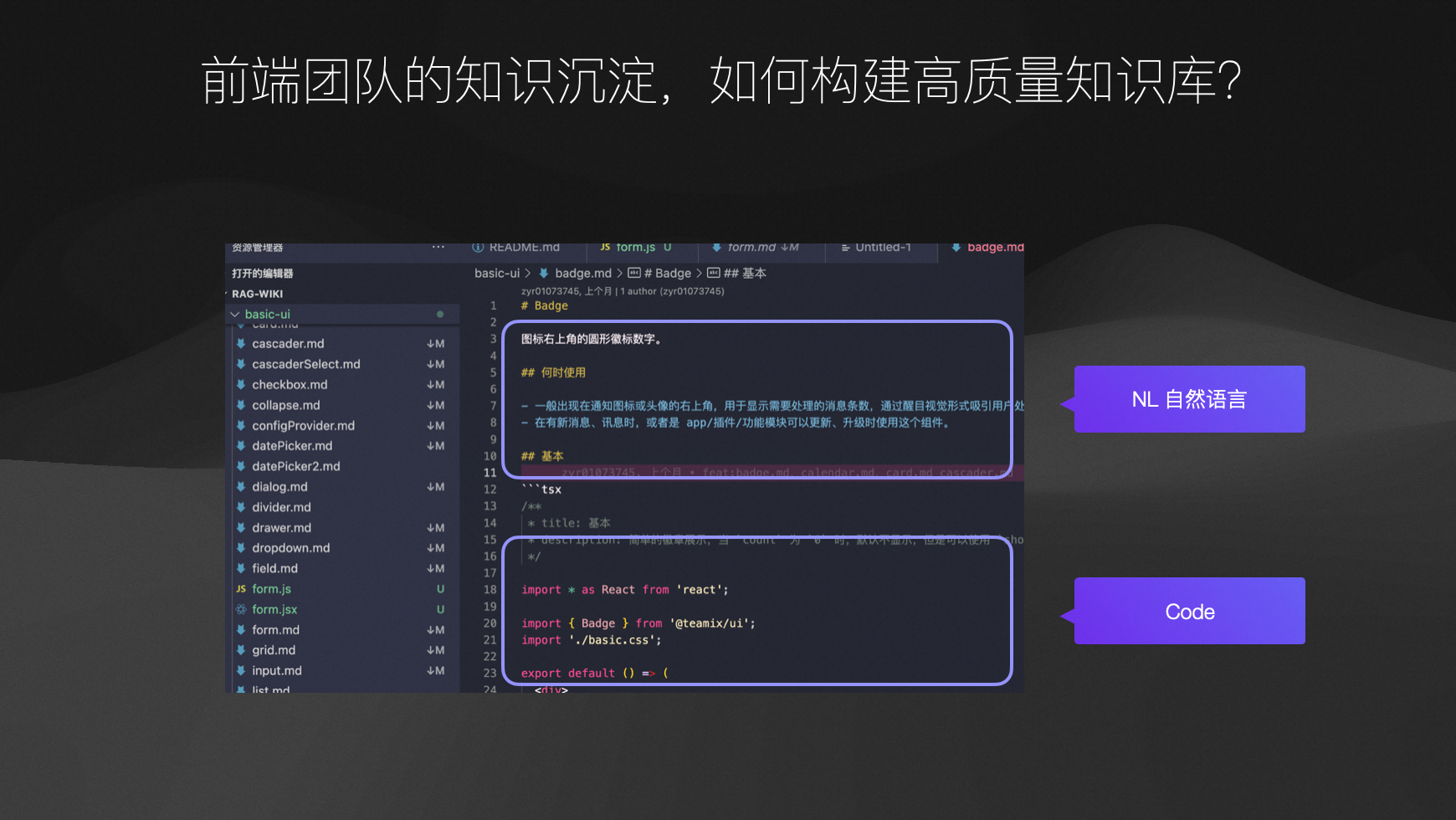The height and width of the screenshot is (820, 1456).
Task: Click the '## 基本' heading on line 10
Action: (542, 457)
